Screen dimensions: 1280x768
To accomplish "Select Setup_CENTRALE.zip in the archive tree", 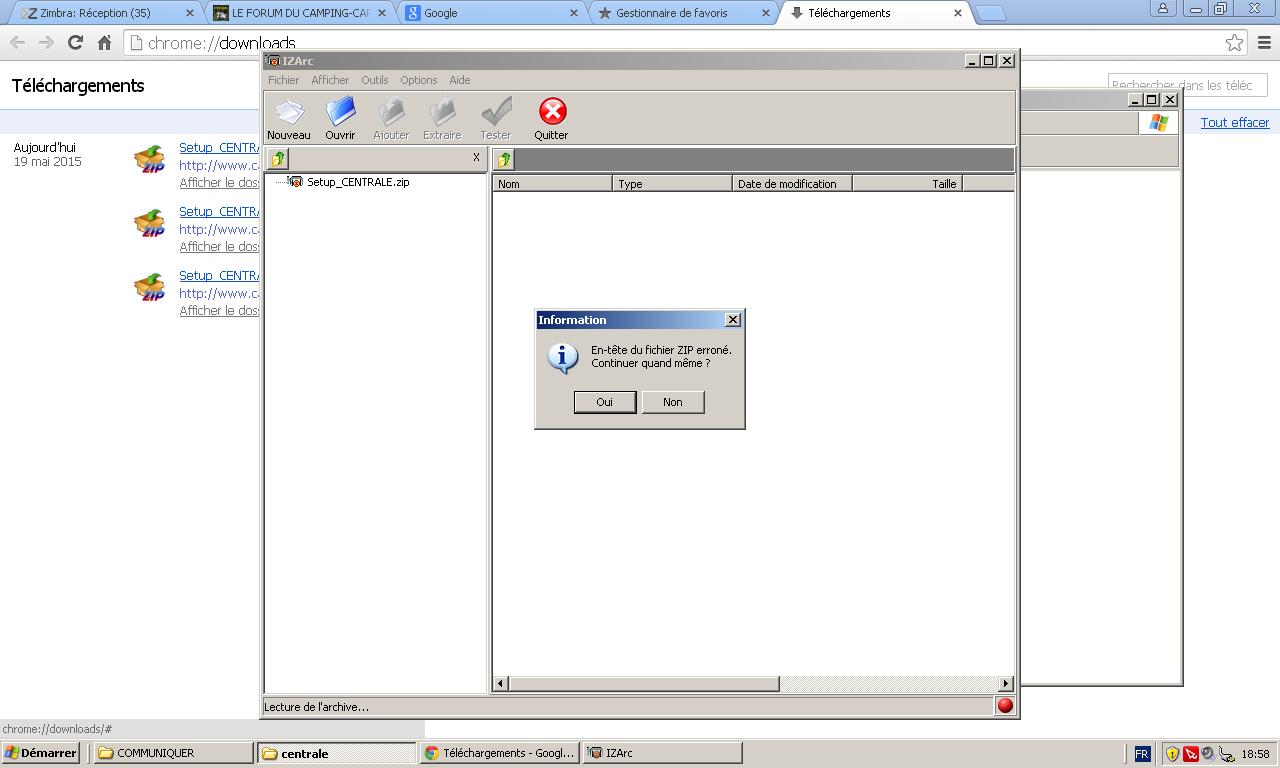I will pos(358,182).
